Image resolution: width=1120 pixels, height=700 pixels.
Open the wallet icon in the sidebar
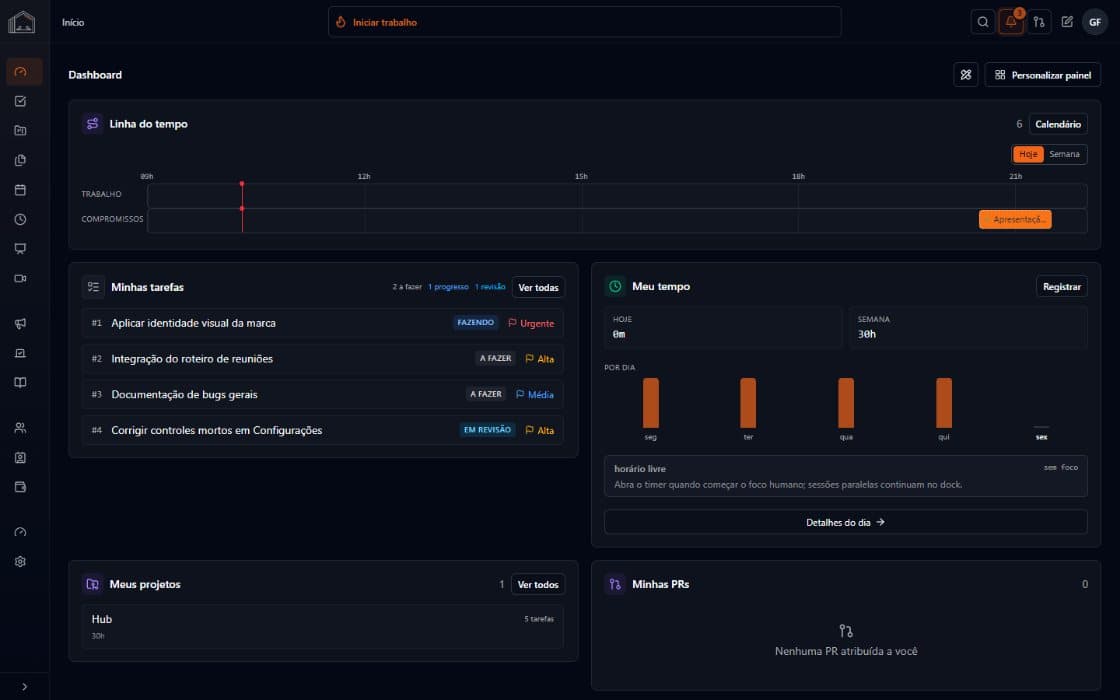20,487
